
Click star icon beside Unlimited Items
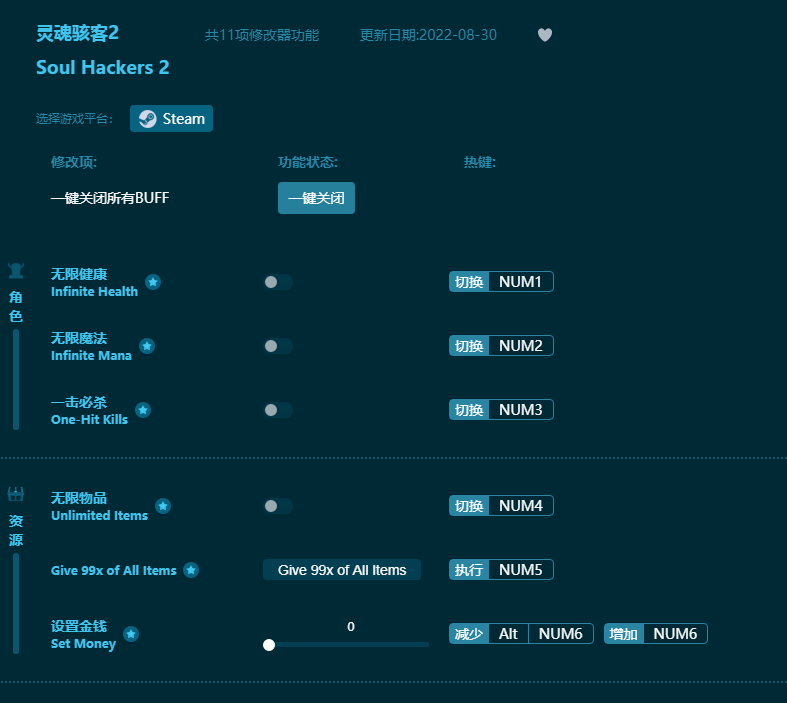[163, 506]
